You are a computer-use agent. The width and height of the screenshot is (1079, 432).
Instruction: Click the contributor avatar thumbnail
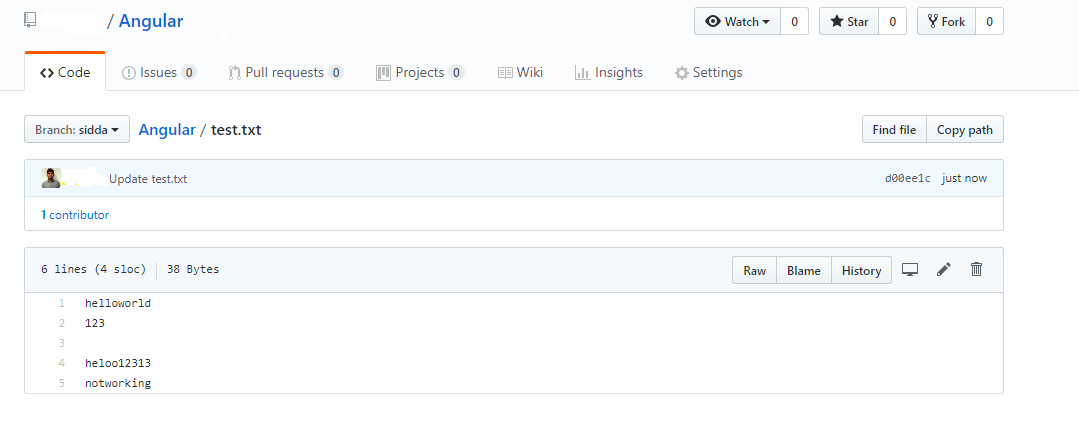tap(51, 179)
